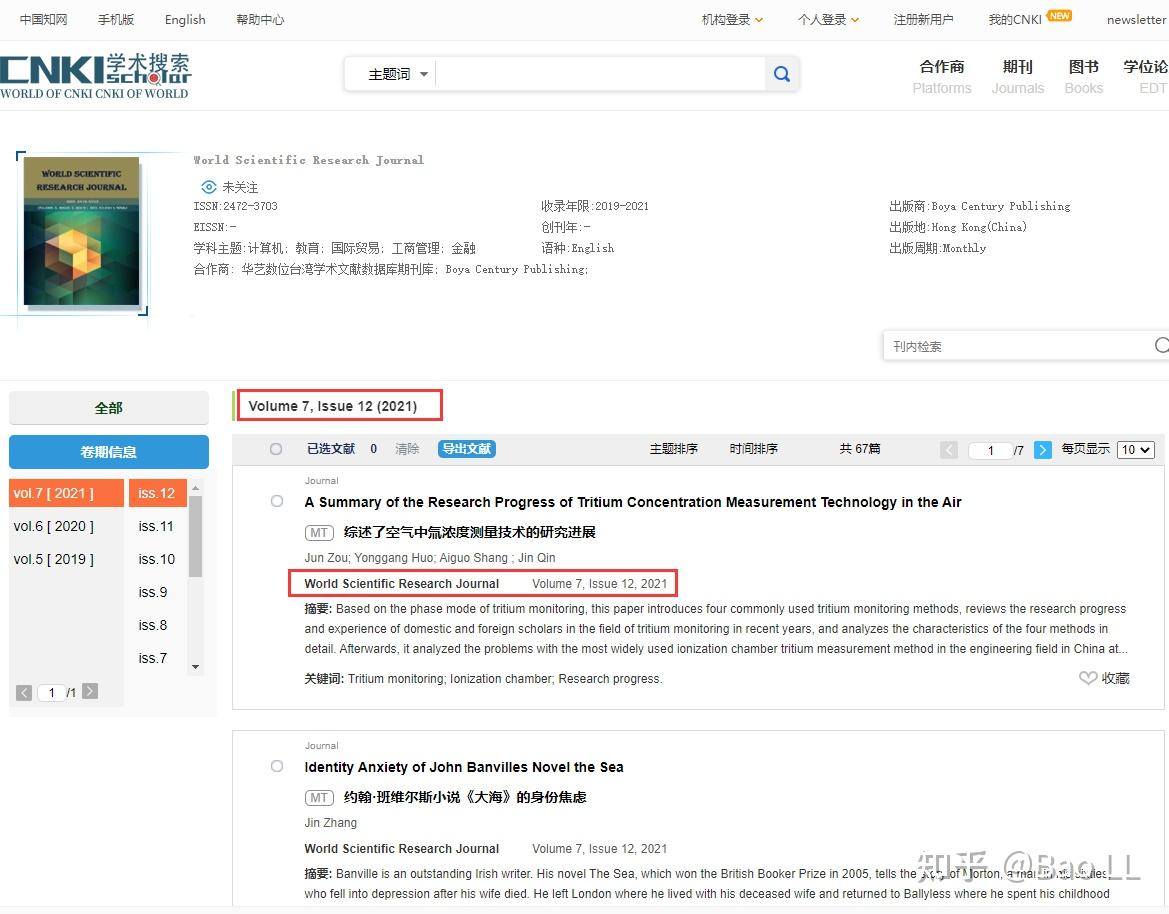This screenshot has height=914, width=1169.
Task: Open 合作商 Platforms menu
Action: click(x=942, y=77)
